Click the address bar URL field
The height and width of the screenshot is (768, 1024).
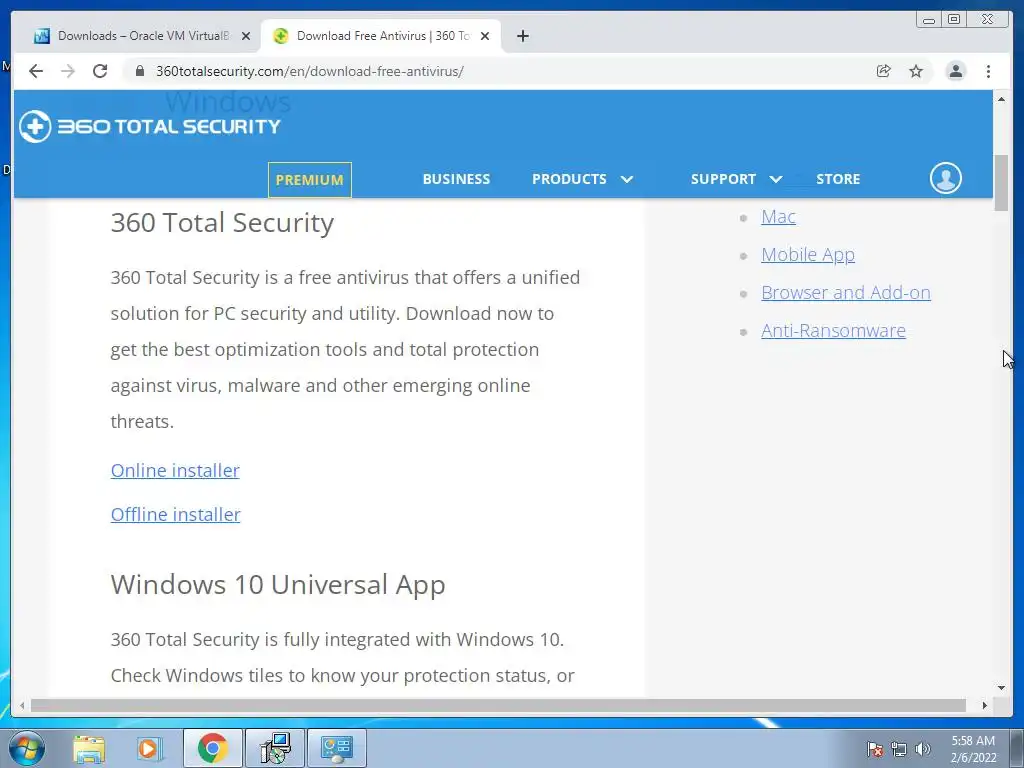tap(496, 71)
